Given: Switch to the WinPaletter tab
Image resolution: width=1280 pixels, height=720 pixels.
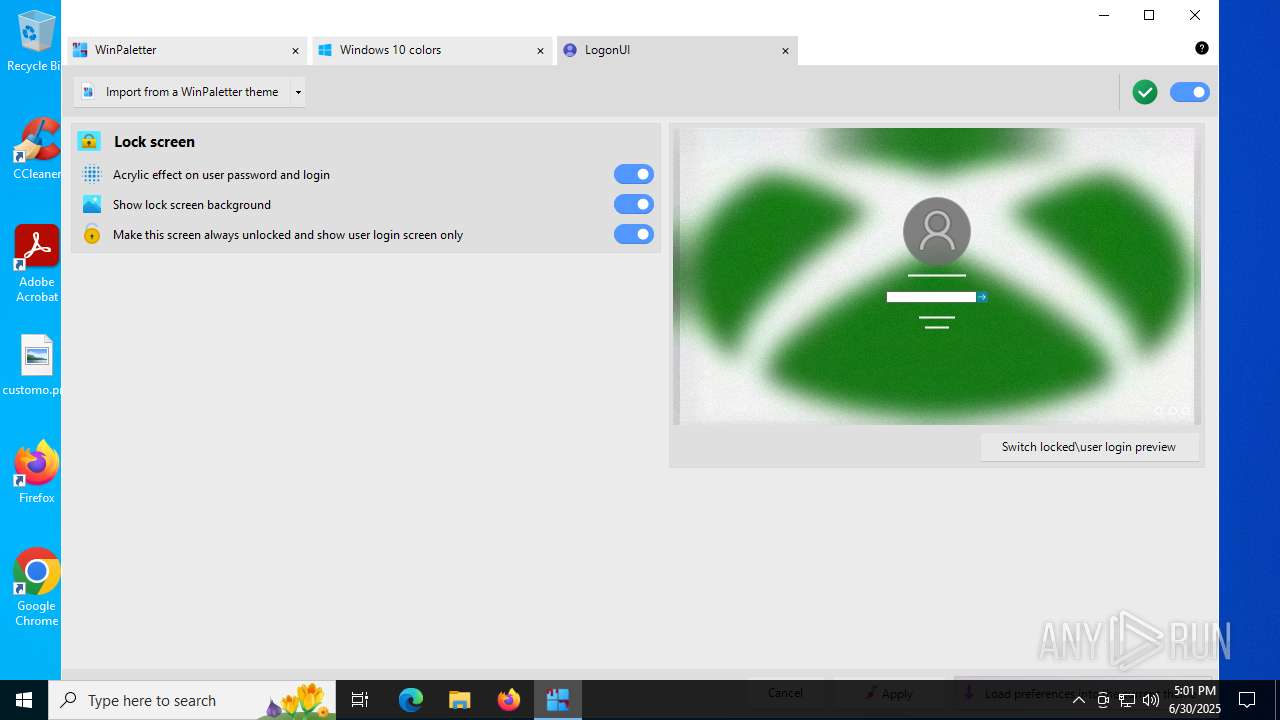Looking at the screenshot, I should point(186,50).
